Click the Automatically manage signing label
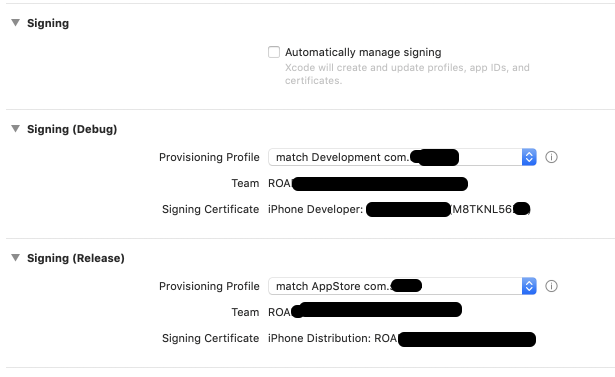The image size is (615, 377). (363, 52)
